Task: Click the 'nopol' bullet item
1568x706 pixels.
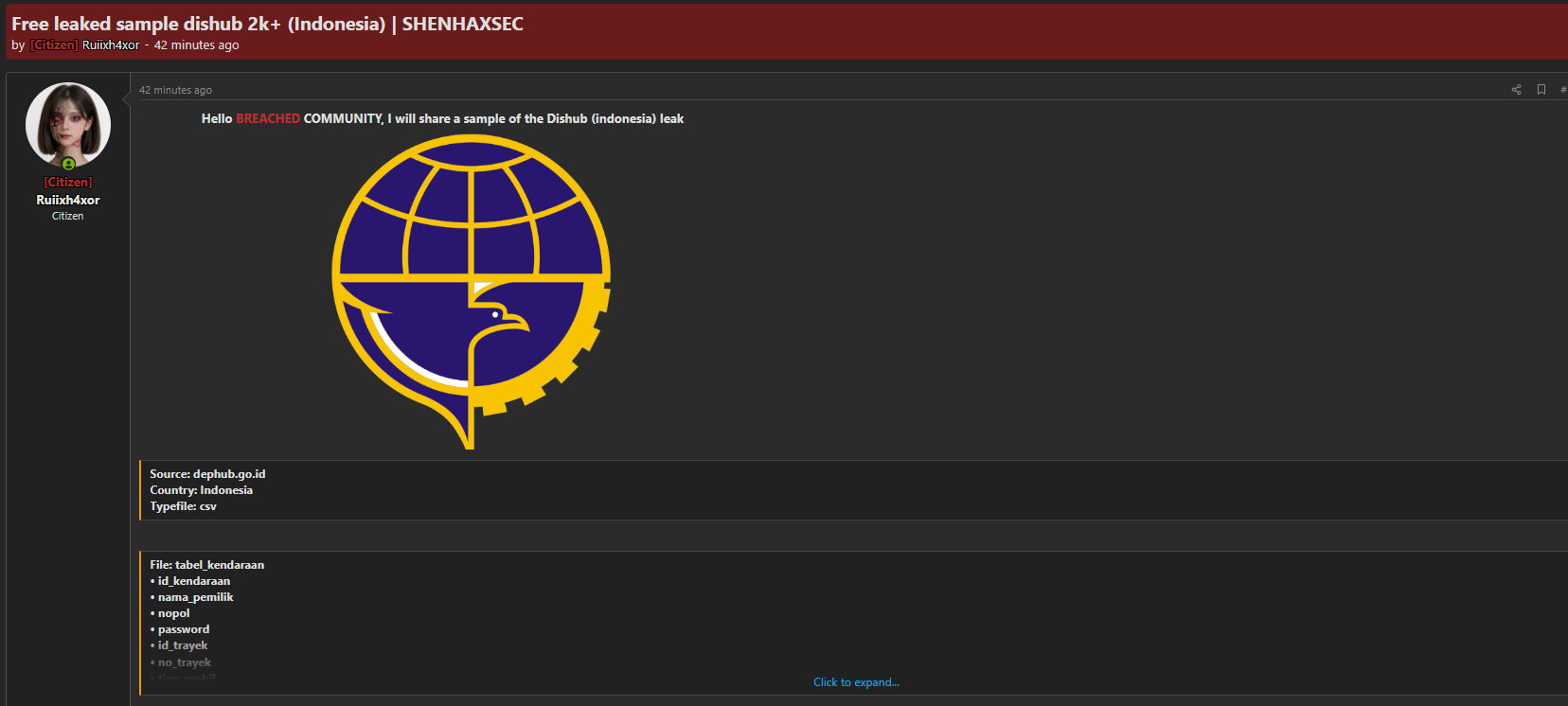Action: 169,613
